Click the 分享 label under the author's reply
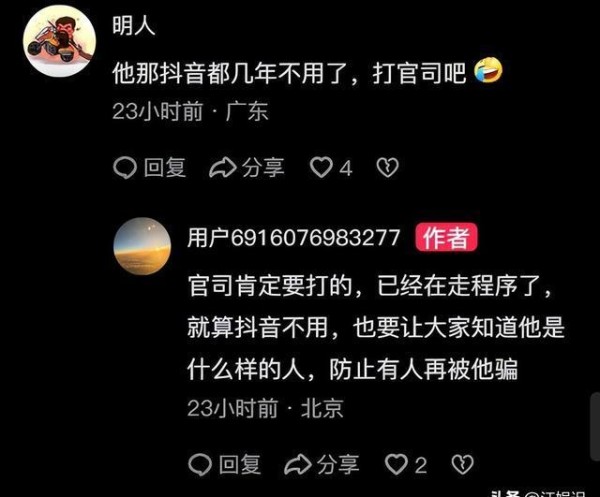 coord(338,464)
